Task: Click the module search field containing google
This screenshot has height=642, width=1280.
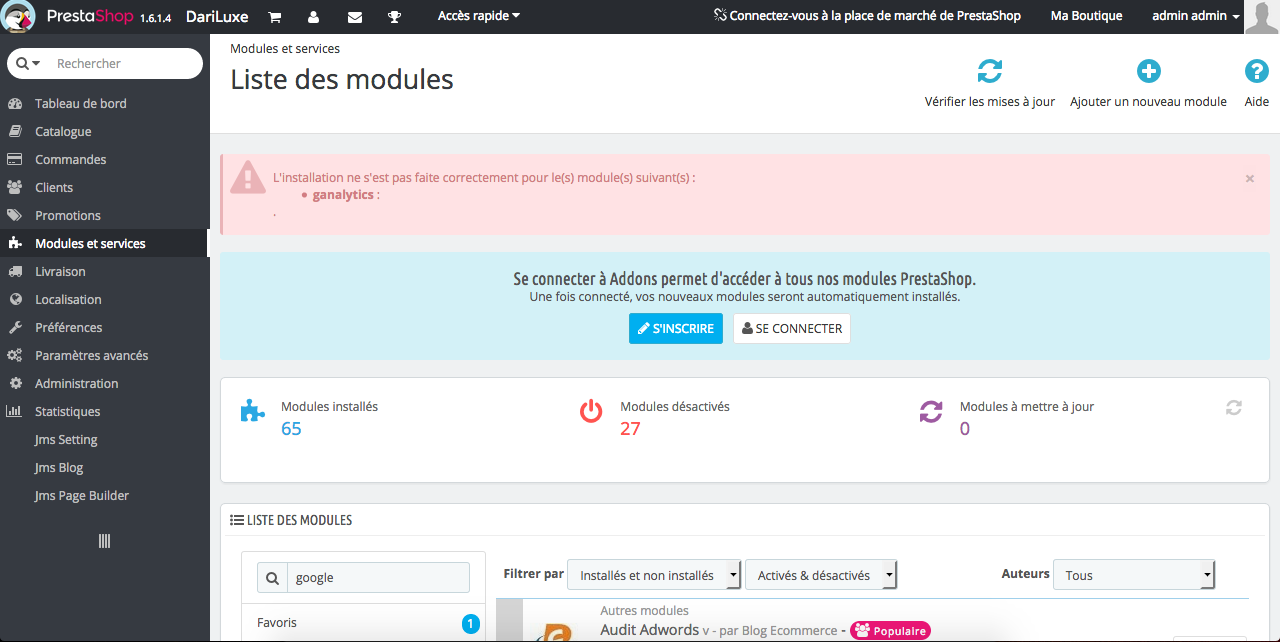Action: pos(377,577)
